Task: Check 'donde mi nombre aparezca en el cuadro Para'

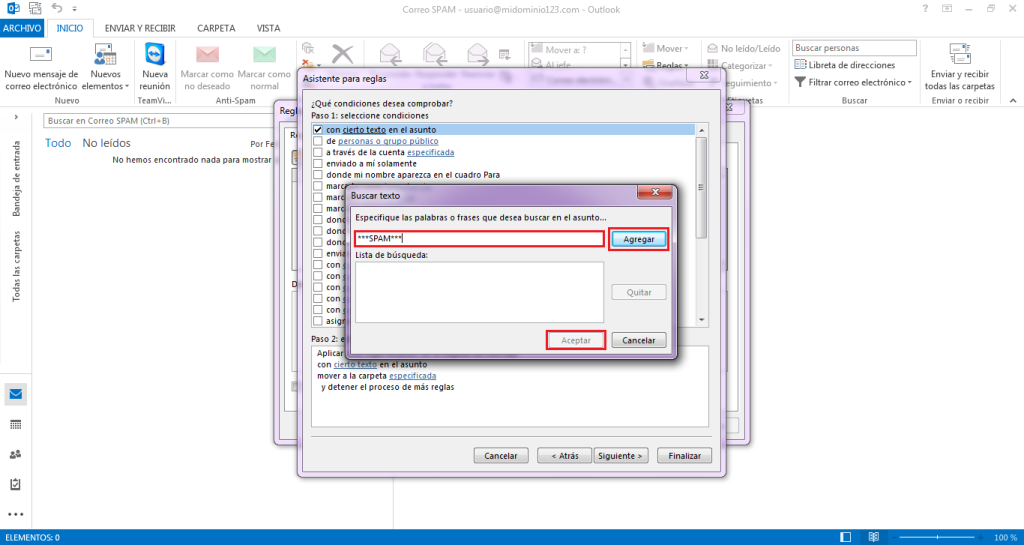Action: (318, 175)
